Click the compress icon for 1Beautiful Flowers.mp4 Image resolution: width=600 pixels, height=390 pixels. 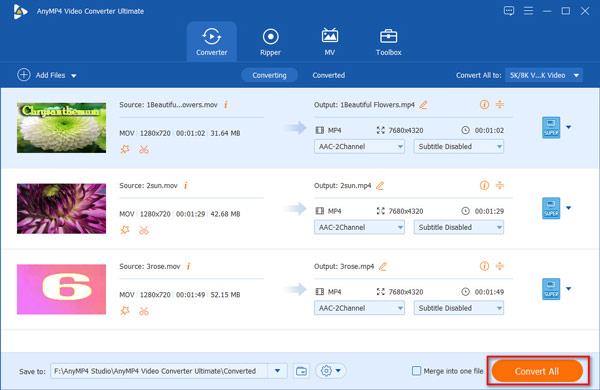(x=500, y=104)
